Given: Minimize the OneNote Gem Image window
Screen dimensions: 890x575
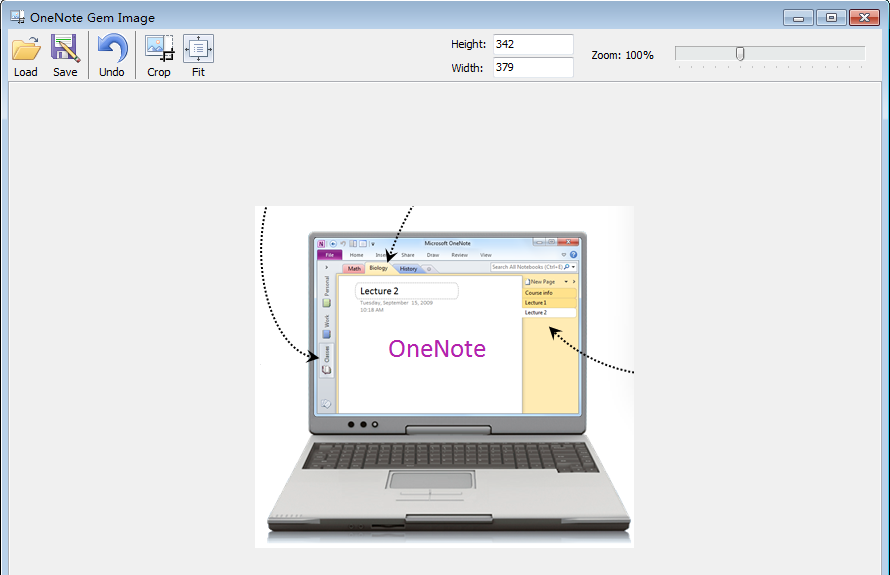Looking at the screenshot, I should [798, 18].
